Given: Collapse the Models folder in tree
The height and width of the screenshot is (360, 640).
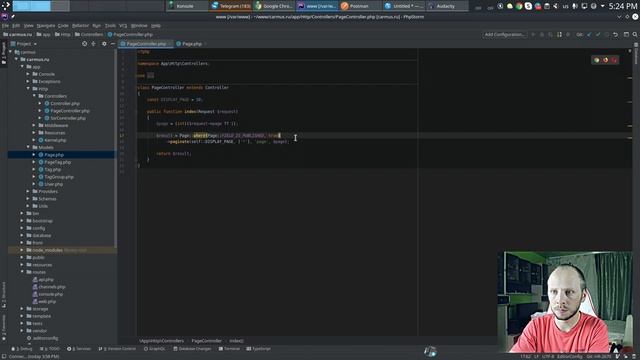Looking at the screenshot, I should click(x=29, y=147).
